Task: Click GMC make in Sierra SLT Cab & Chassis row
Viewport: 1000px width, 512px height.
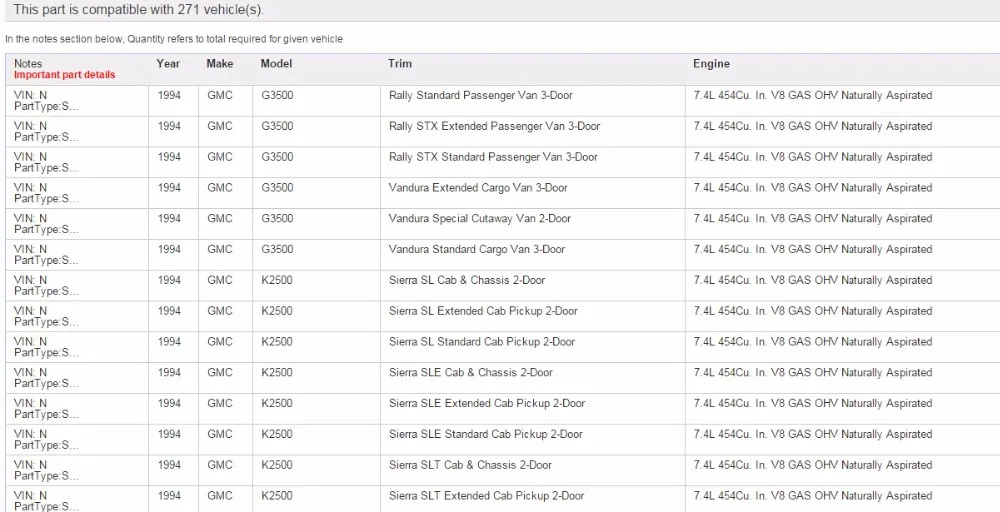Action: (220, 465)
